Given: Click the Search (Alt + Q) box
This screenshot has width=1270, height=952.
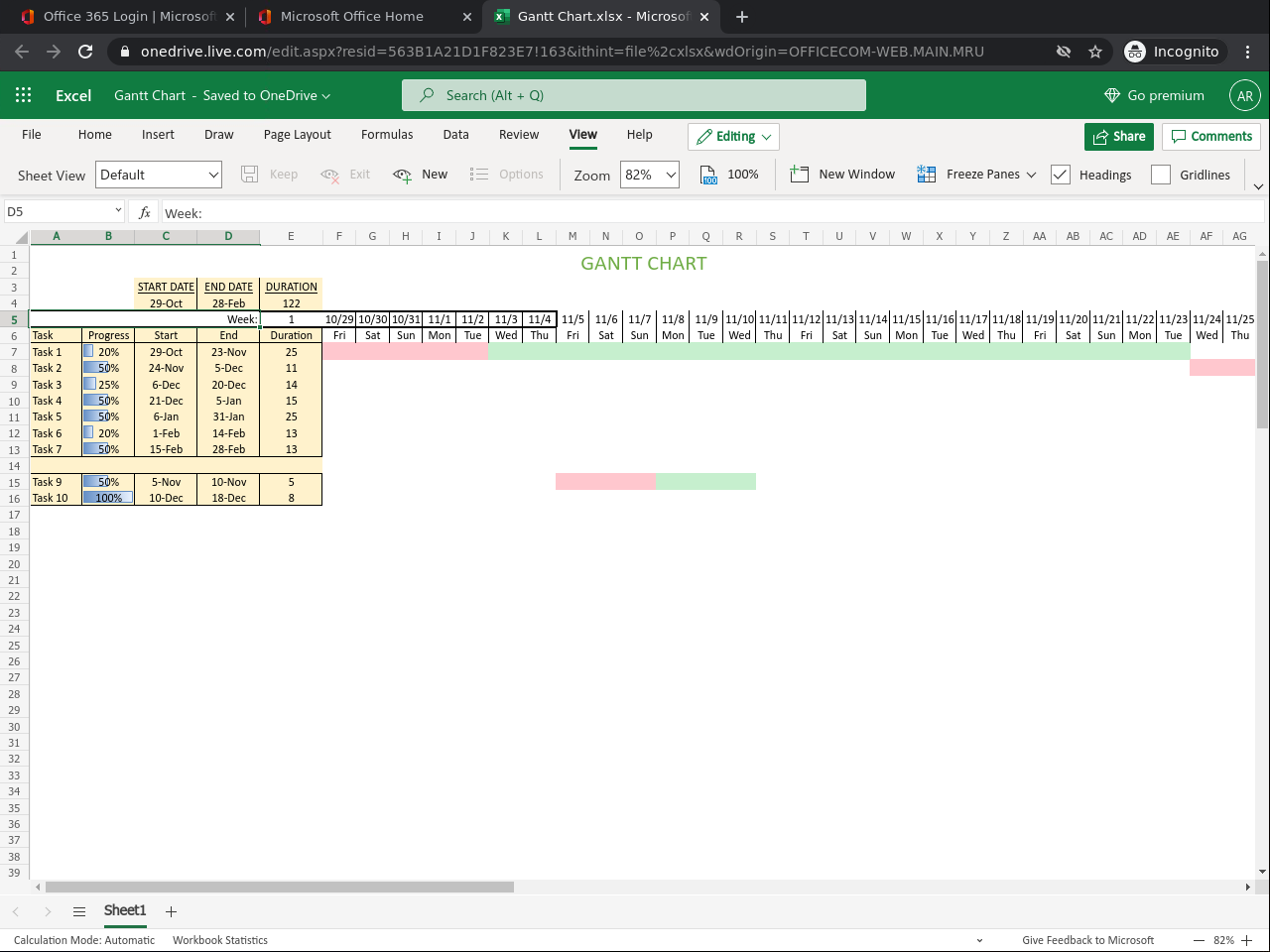Looking at the screenshot, I should 634,95.
